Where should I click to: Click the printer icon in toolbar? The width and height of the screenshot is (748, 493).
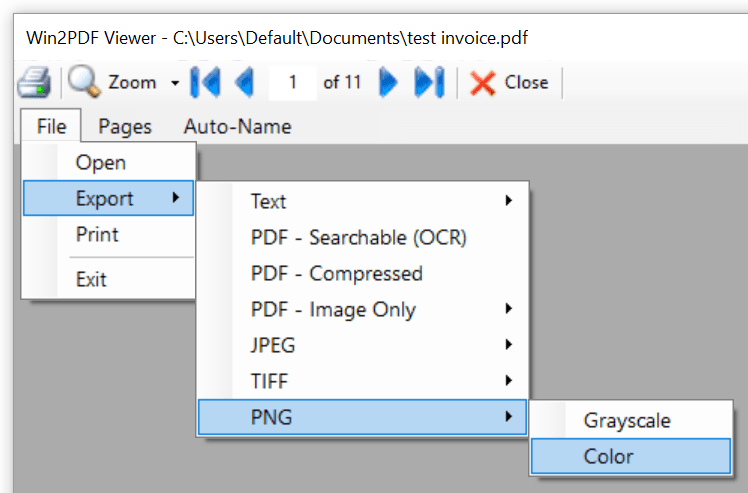pyautogui.click(x=33, y=82)
